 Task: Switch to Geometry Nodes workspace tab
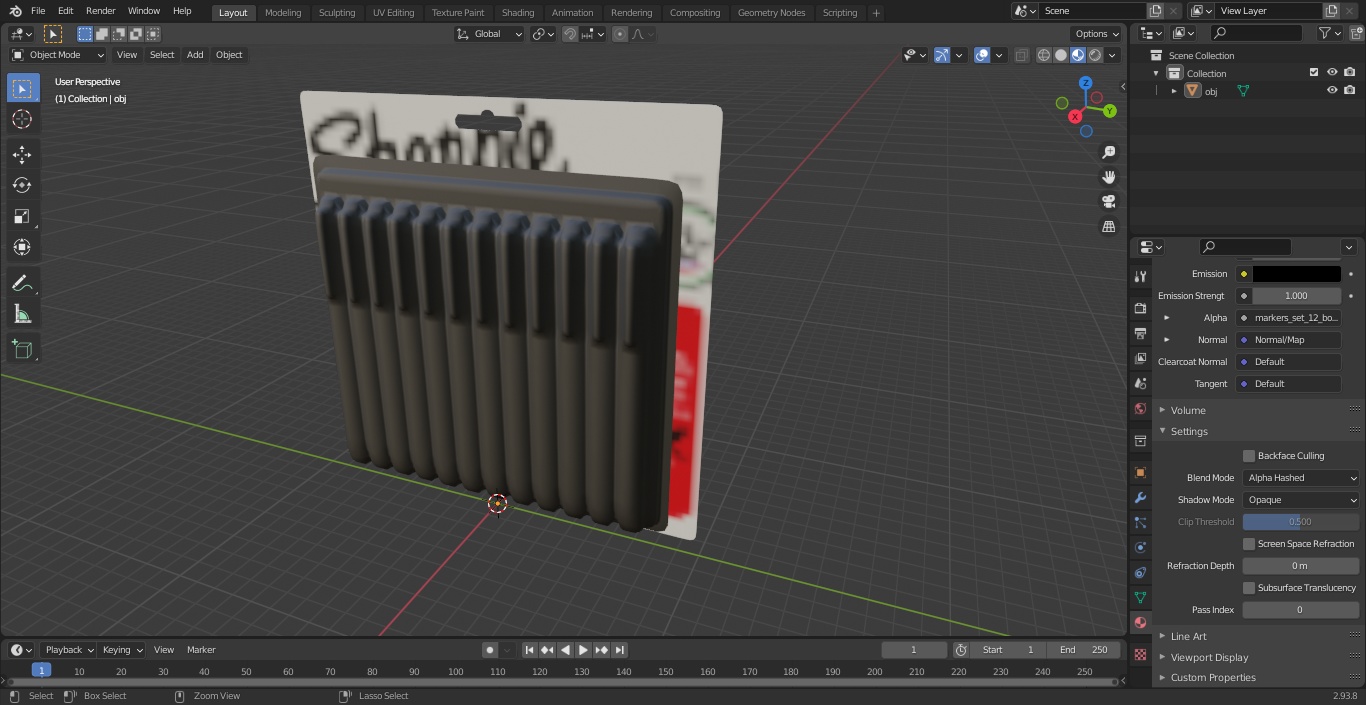(771, 13)
